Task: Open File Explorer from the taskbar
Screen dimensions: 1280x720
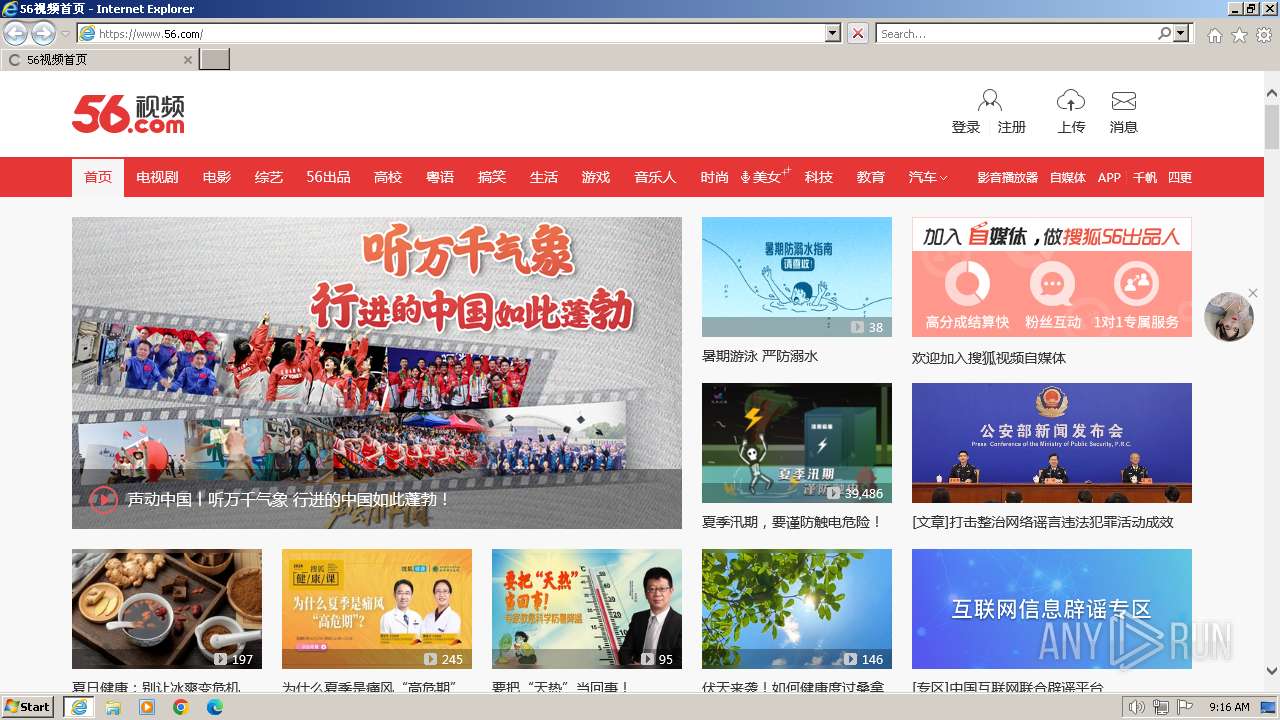Action: pyautogui.click(x=113, y=706)
